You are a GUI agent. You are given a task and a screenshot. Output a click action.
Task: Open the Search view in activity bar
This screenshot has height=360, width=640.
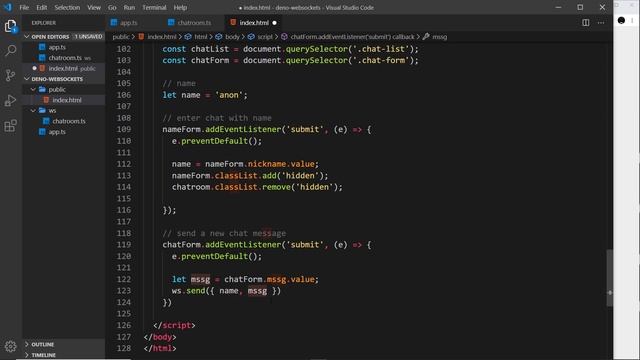[11, 51]
